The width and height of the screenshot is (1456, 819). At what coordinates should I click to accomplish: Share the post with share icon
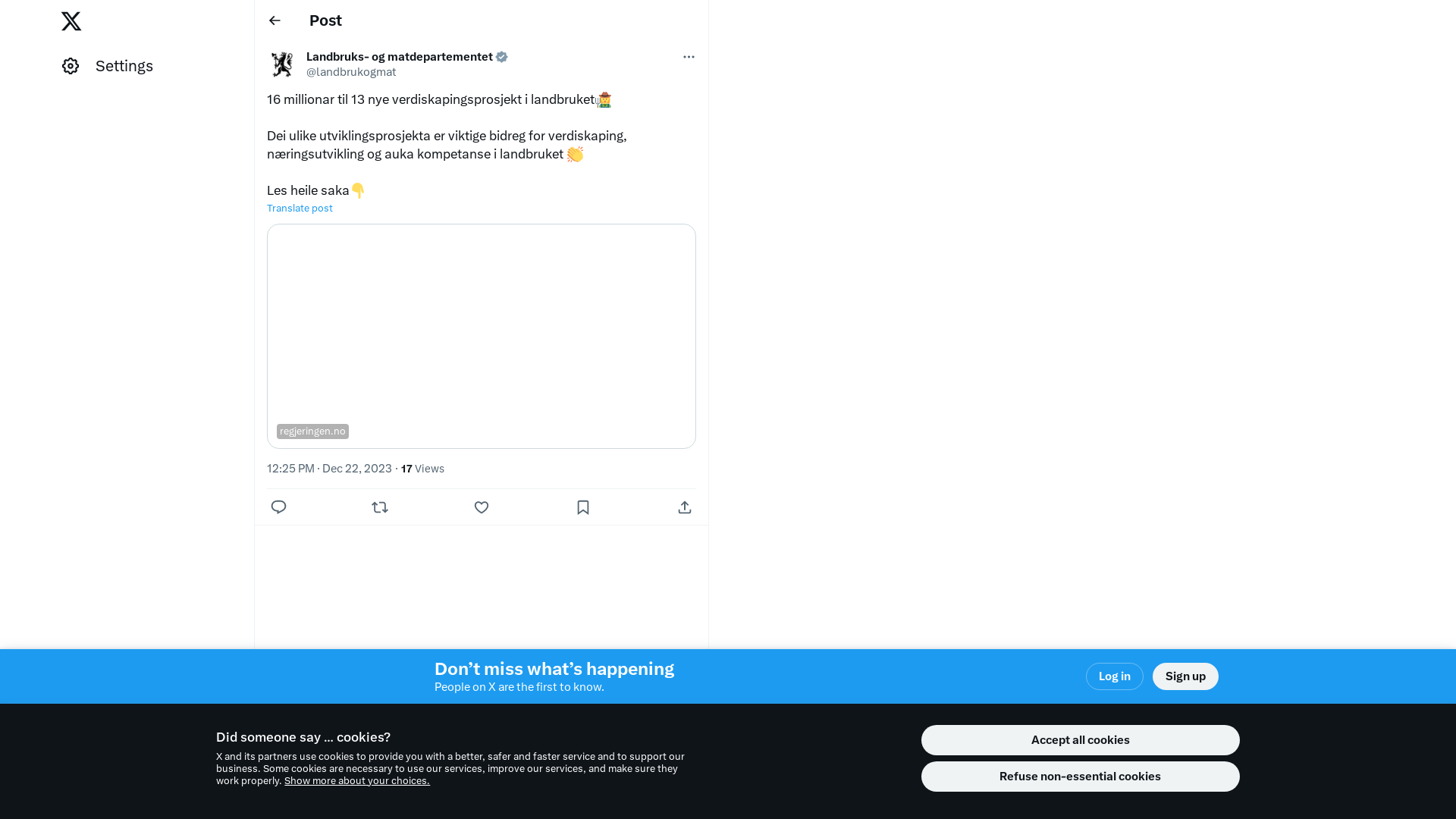[x=685, y=507]
